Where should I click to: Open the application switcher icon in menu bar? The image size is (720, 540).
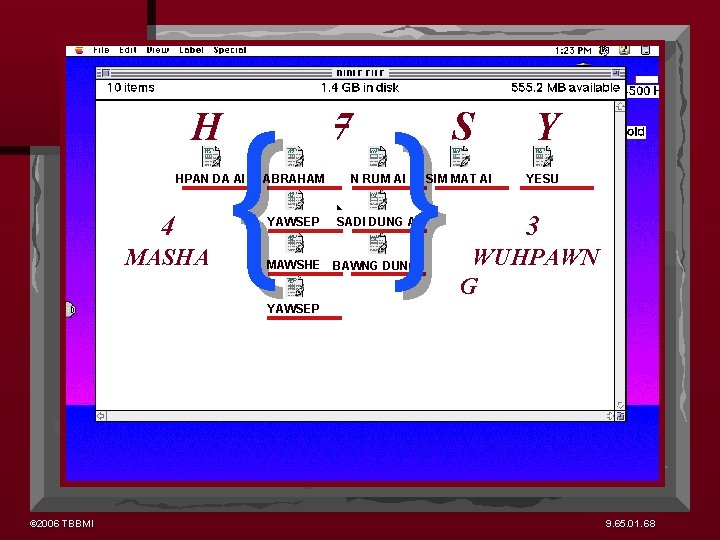pos(645,50)
